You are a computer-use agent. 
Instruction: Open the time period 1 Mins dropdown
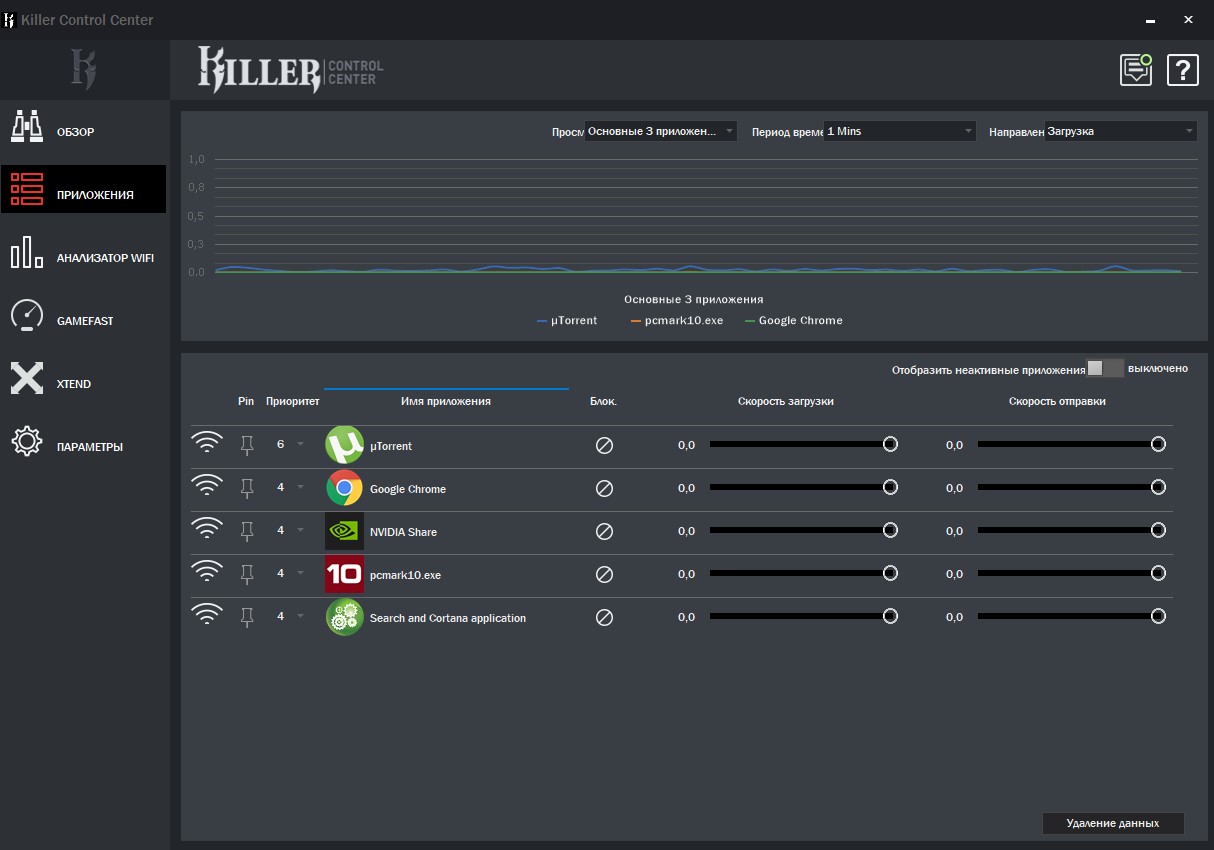tap(899, 131)
